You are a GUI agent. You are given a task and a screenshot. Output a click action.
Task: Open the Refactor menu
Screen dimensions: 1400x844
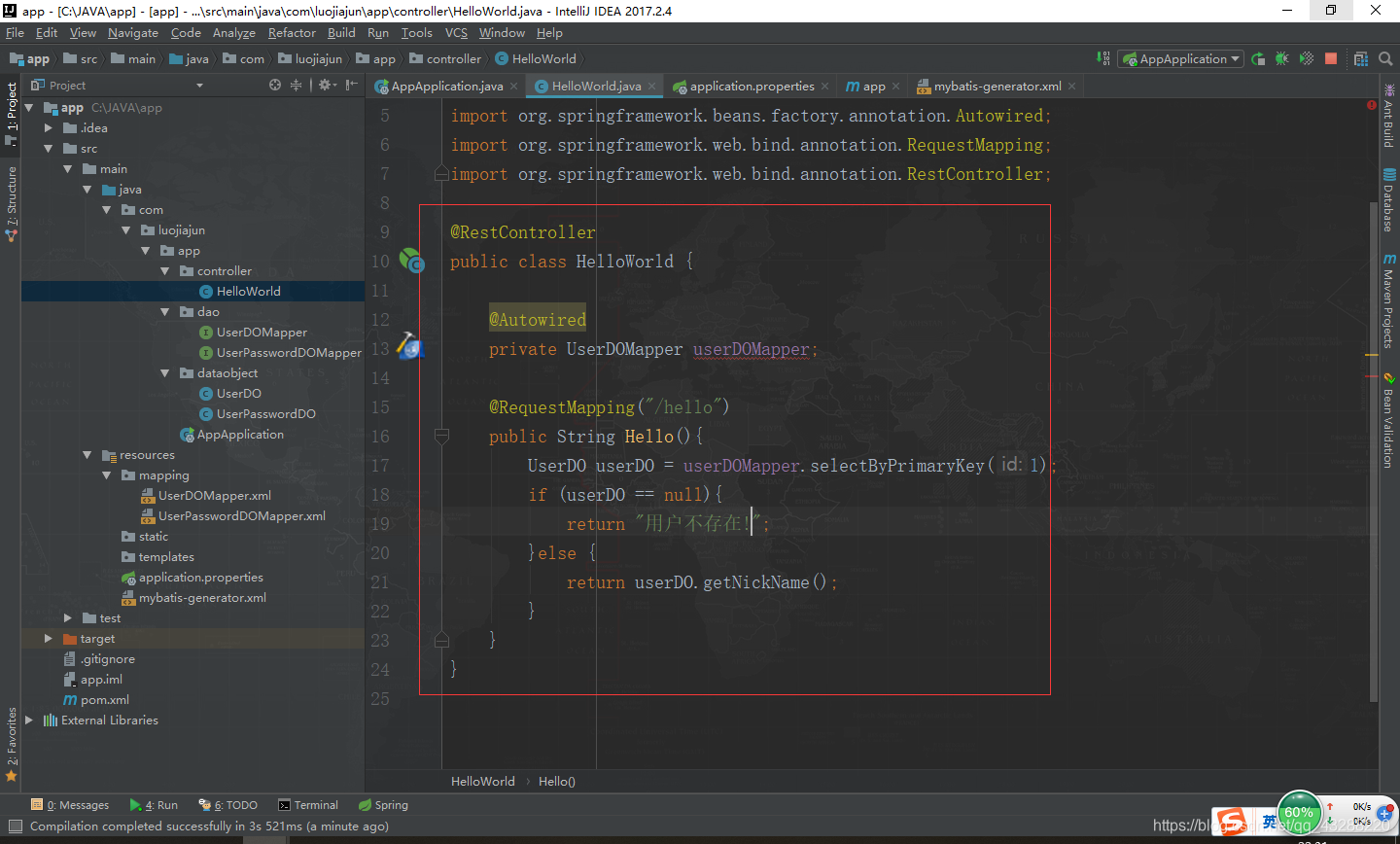coord(292,33)
